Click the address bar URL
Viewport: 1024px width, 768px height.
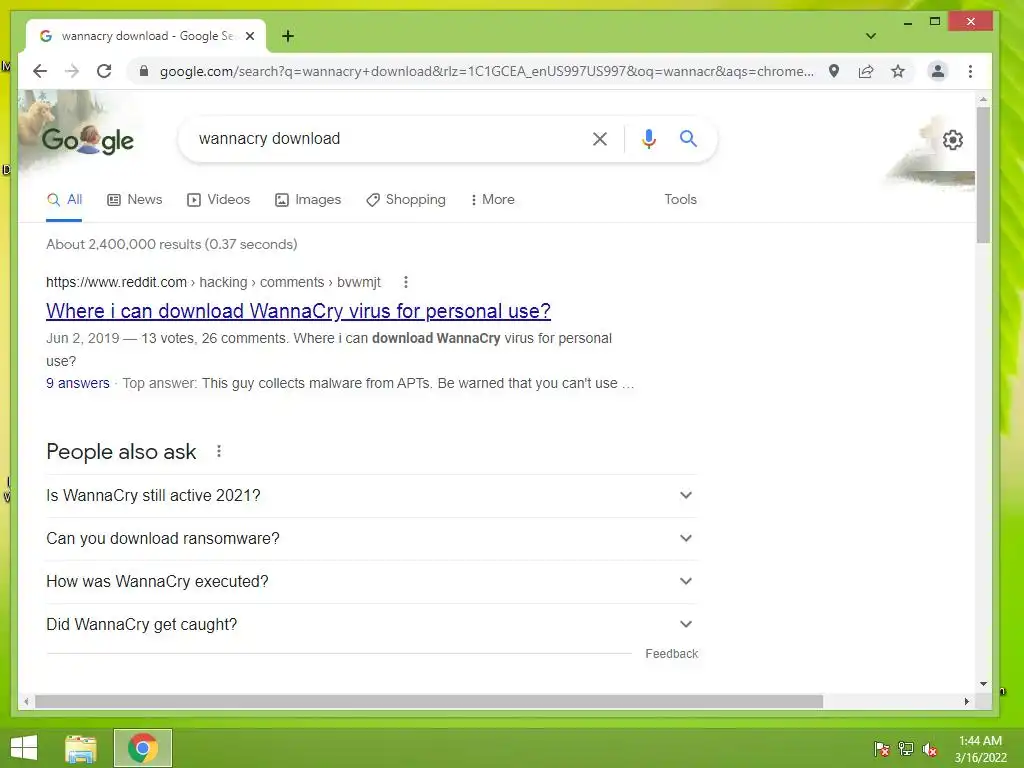(x=487, y=71)
